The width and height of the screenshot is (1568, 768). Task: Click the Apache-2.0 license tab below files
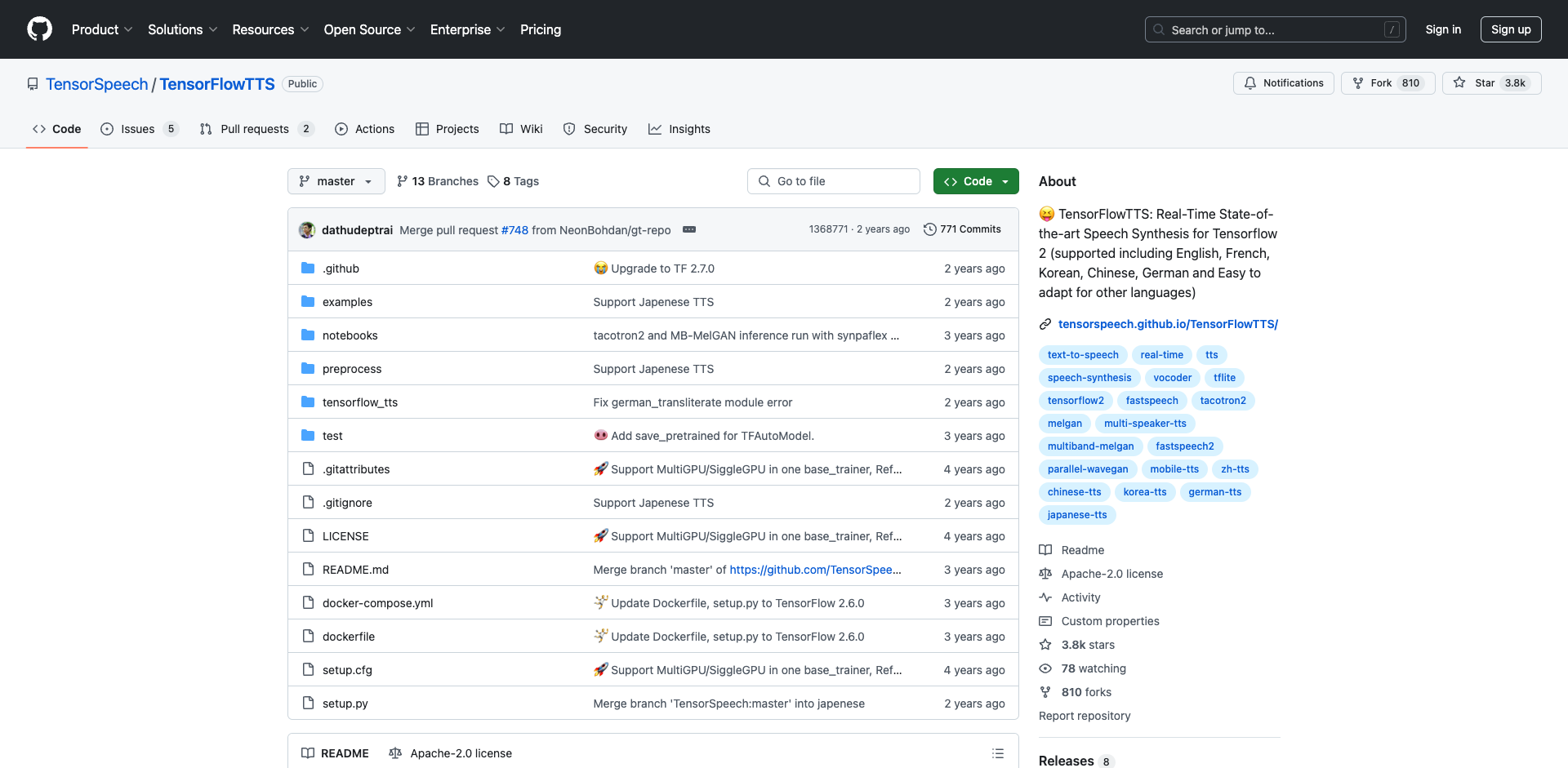[x=451, y=753]
